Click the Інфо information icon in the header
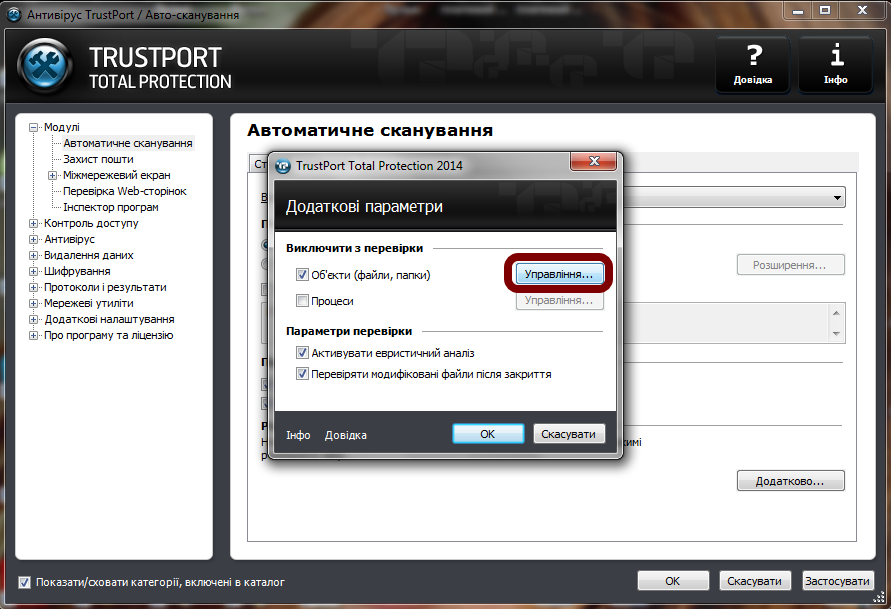The width and height of the screenshot is (891, 609). click(x=835, y=64)
